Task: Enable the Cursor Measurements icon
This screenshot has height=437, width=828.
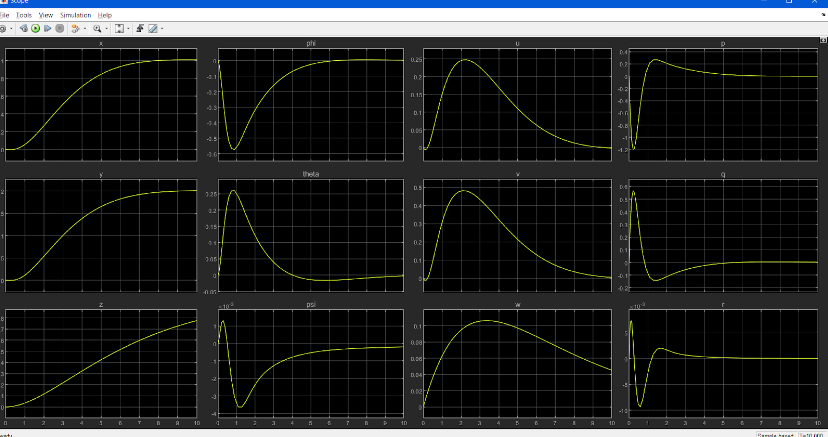Action: 153,29
